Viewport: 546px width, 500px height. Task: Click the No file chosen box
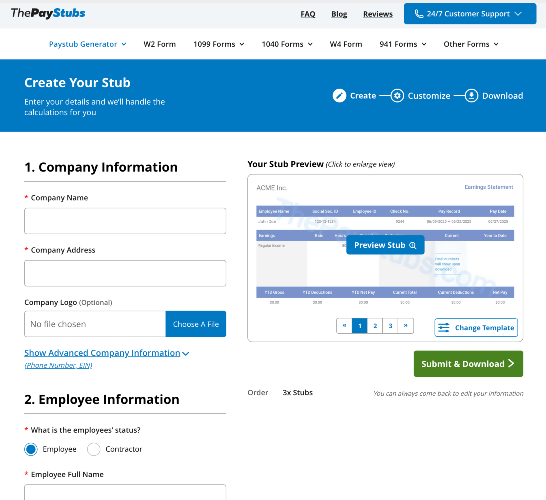tap(95, 324)
